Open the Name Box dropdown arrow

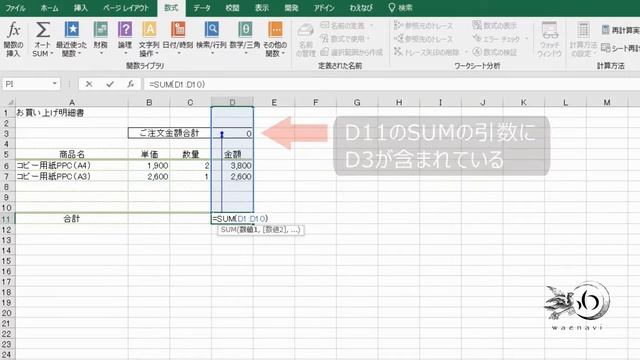54,84
